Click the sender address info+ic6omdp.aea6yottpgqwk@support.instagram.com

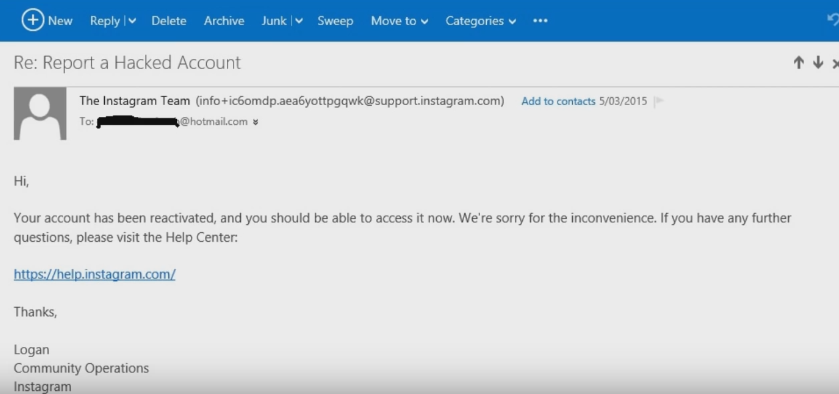click(350, 101)
